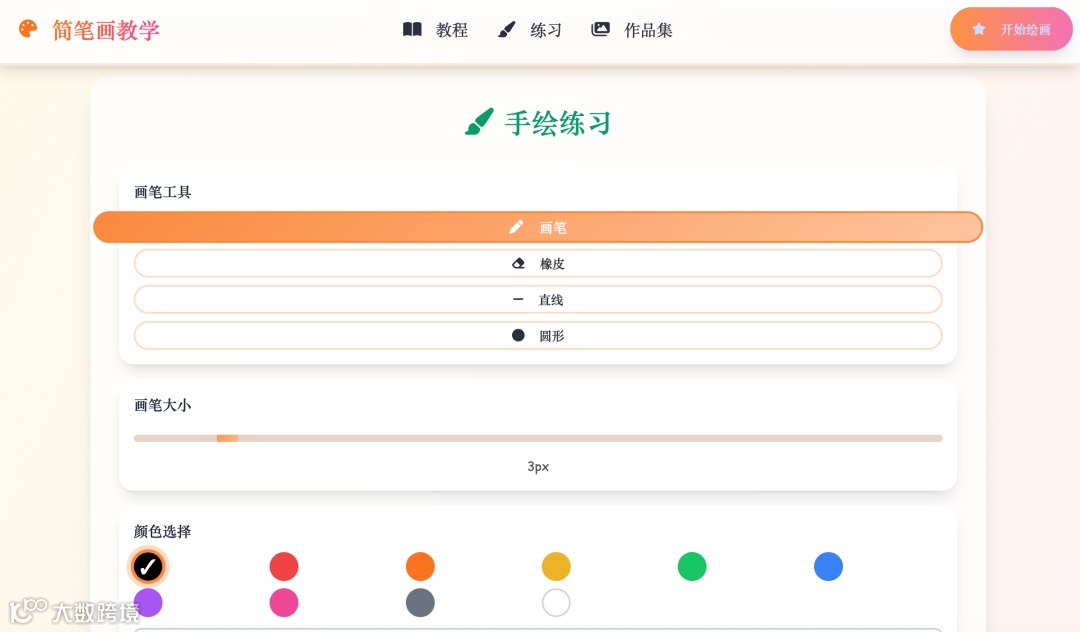Click the palette logo icon
This screenshot has width=1080, height=632.
[x=28, y=29]
